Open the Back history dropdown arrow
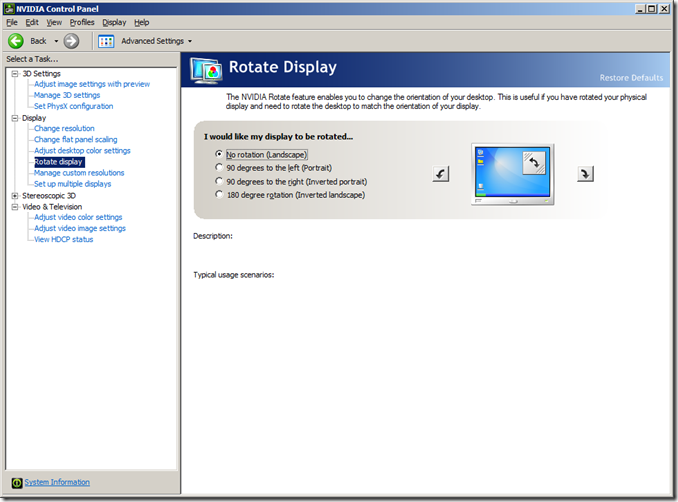 [56, 41]
